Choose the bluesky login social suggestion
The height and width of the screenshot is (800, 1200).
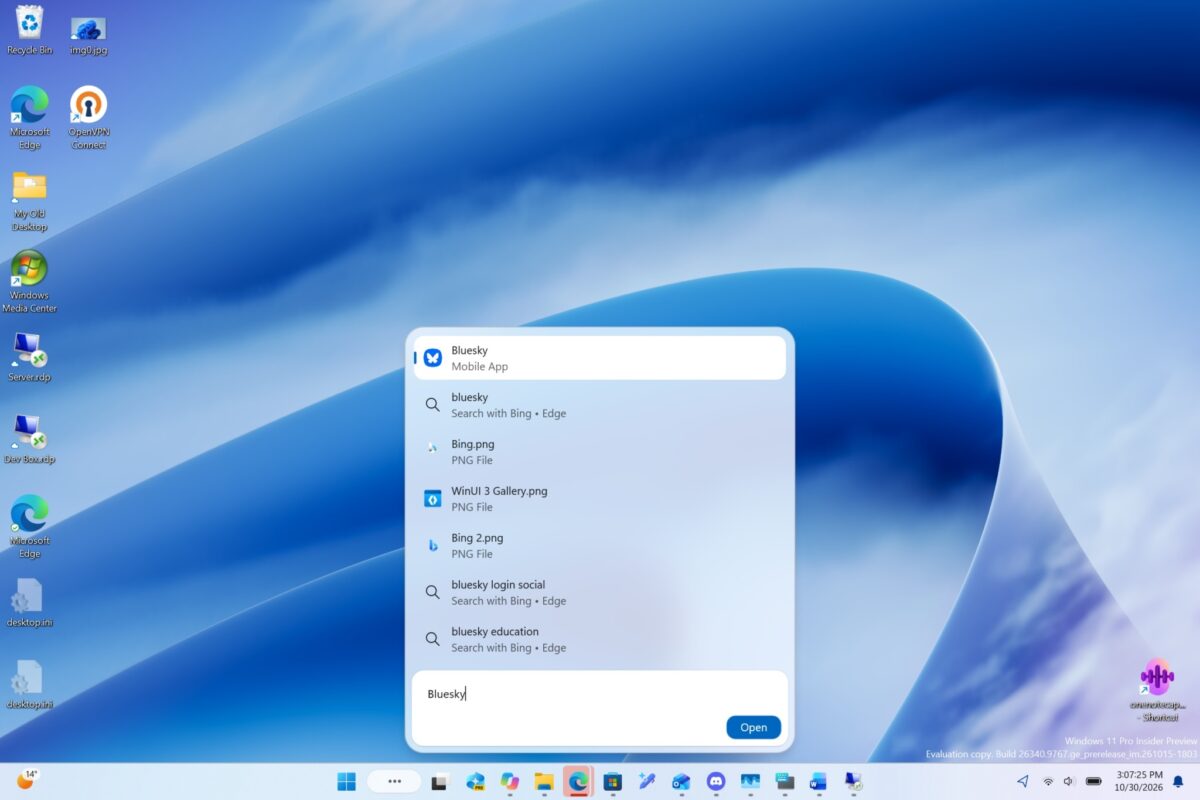coord(600,593)
